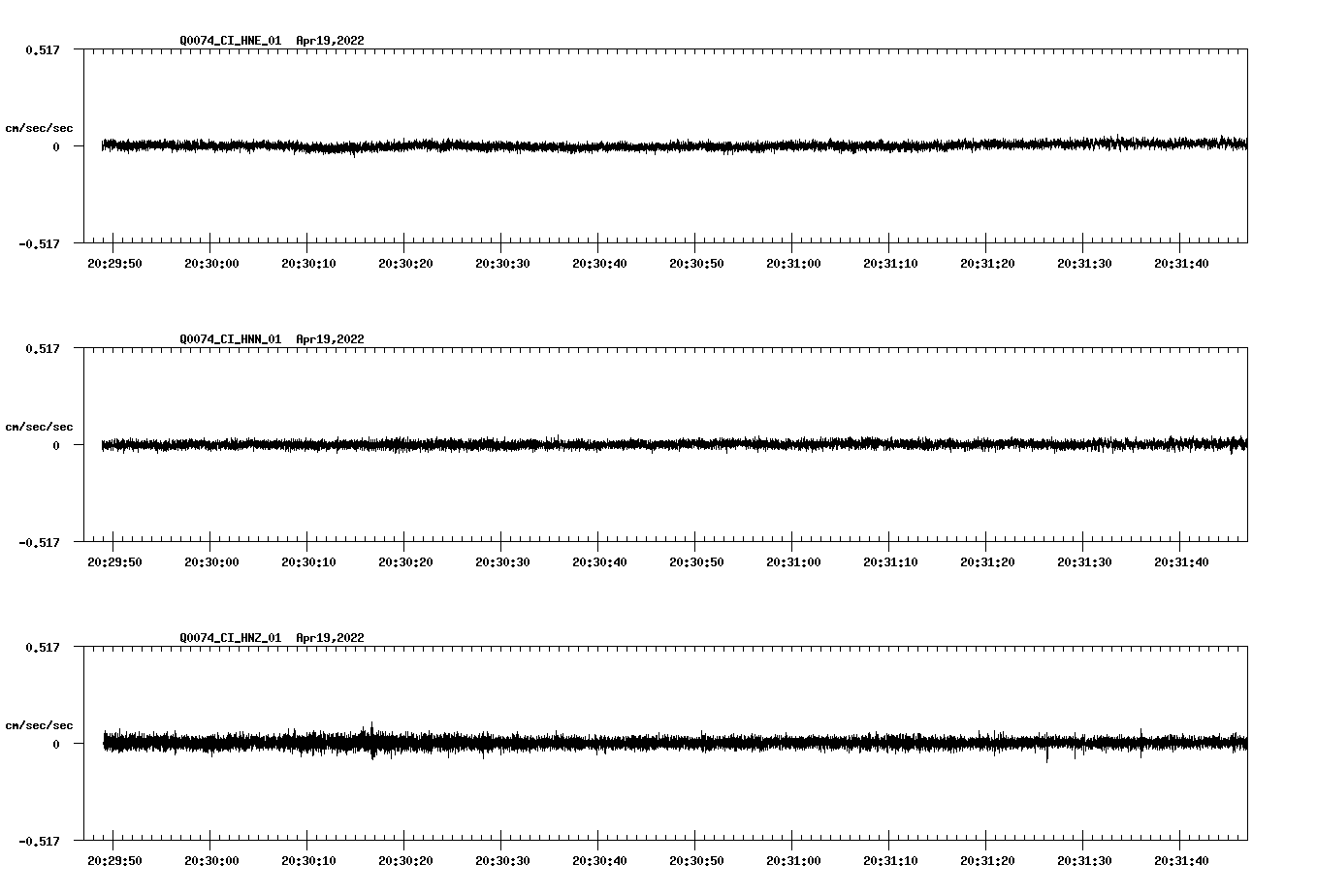The image size is (1317, 896).
Task: Click the 20:31:10 time label on HNZ plot
Action: [x=890, y=861]
